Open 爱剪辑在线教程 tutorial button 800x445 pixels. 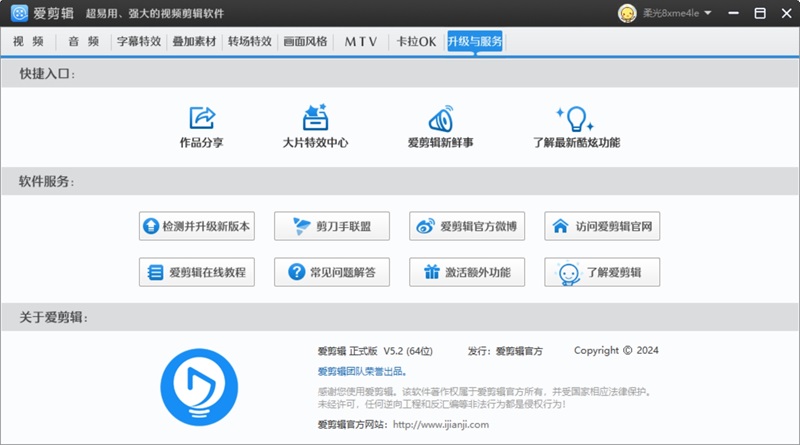coord(197,272)
